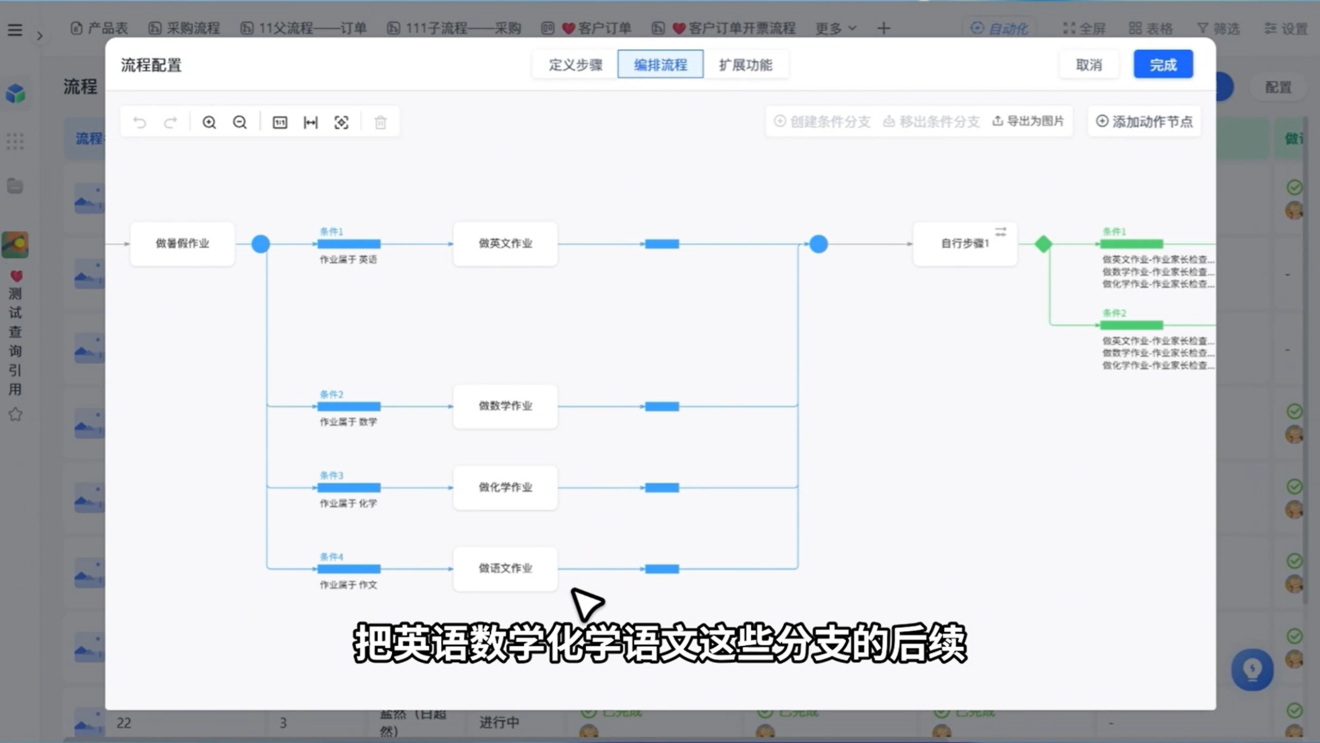Viewport: 1320px width, 743px height.
Task: Click the 完成 button
Action: pyautogui.click(x=1163, y=64)
